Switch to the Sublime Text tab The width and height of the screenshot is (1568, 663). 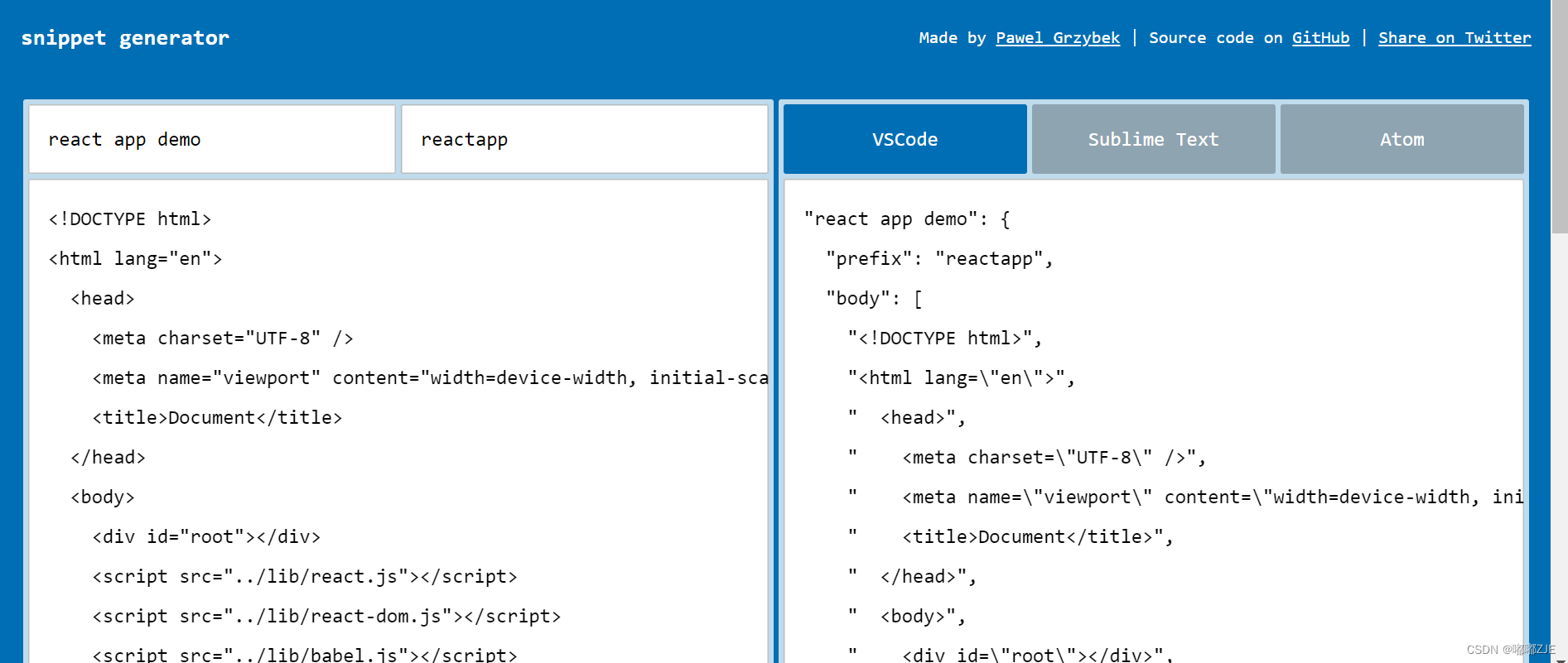[x=1153, y=139]
